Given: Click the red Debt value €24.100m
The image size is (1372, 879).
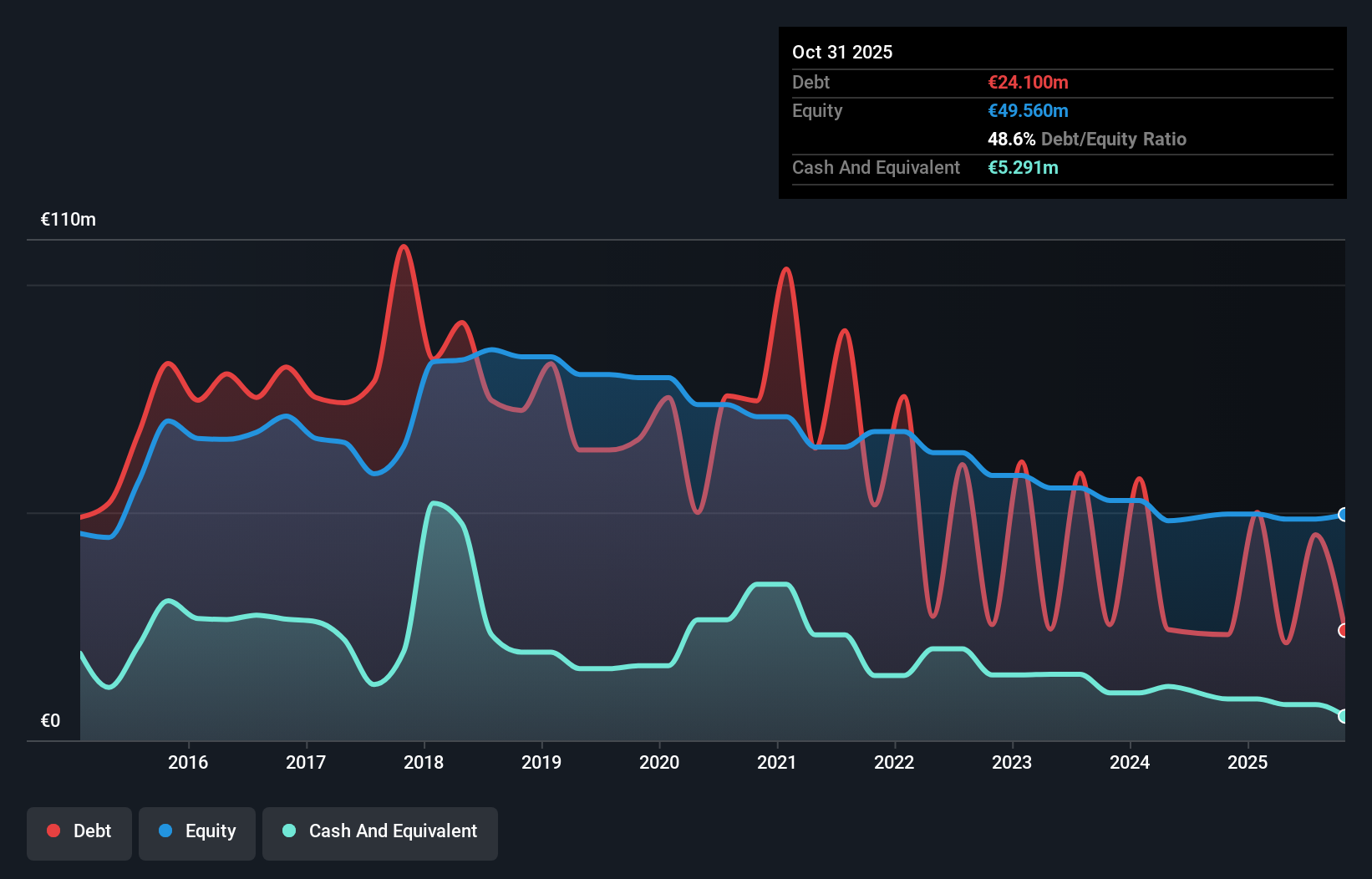Looking at the screenshot, I should pos(1028,82).
